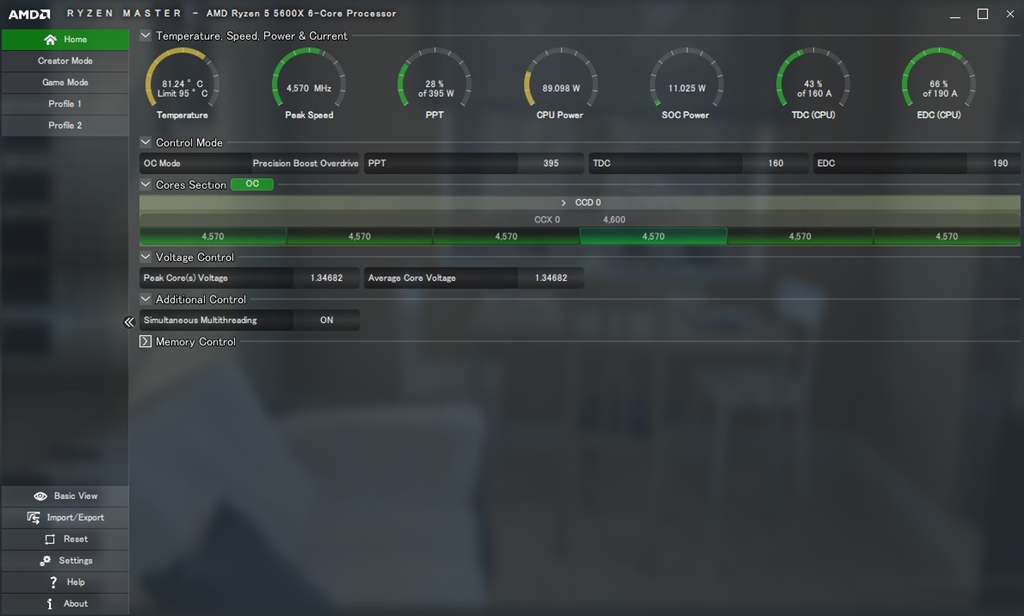Click the Home house icon
This screenshot has width=1024, height=616.
click(x=50, y=40)
